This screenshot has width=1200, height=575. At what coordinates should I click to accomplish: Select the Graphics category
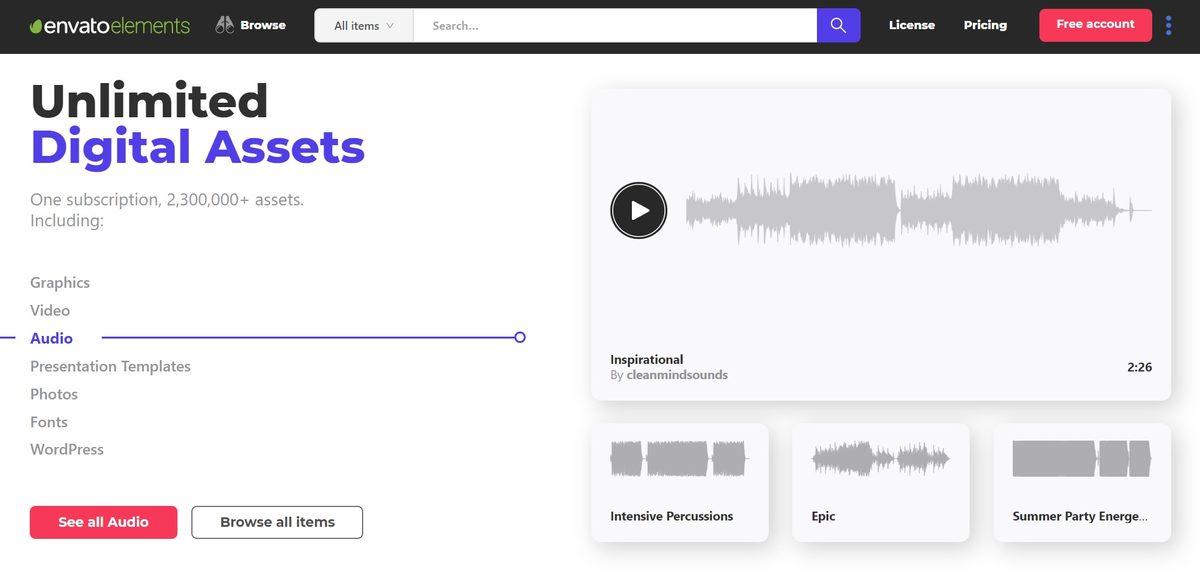[60, 283]
